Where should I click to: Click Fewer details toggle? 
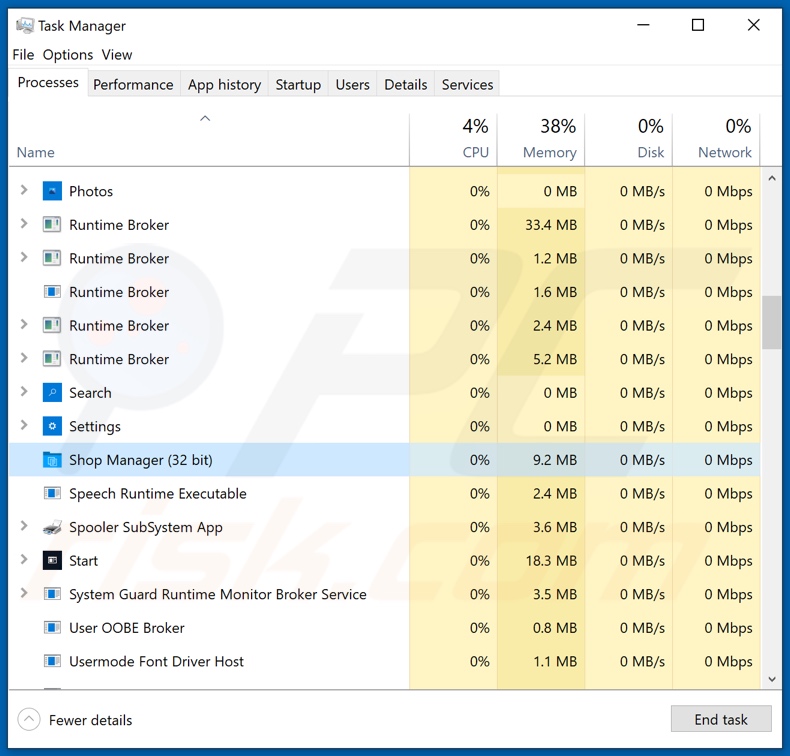(x=75, y=720)
